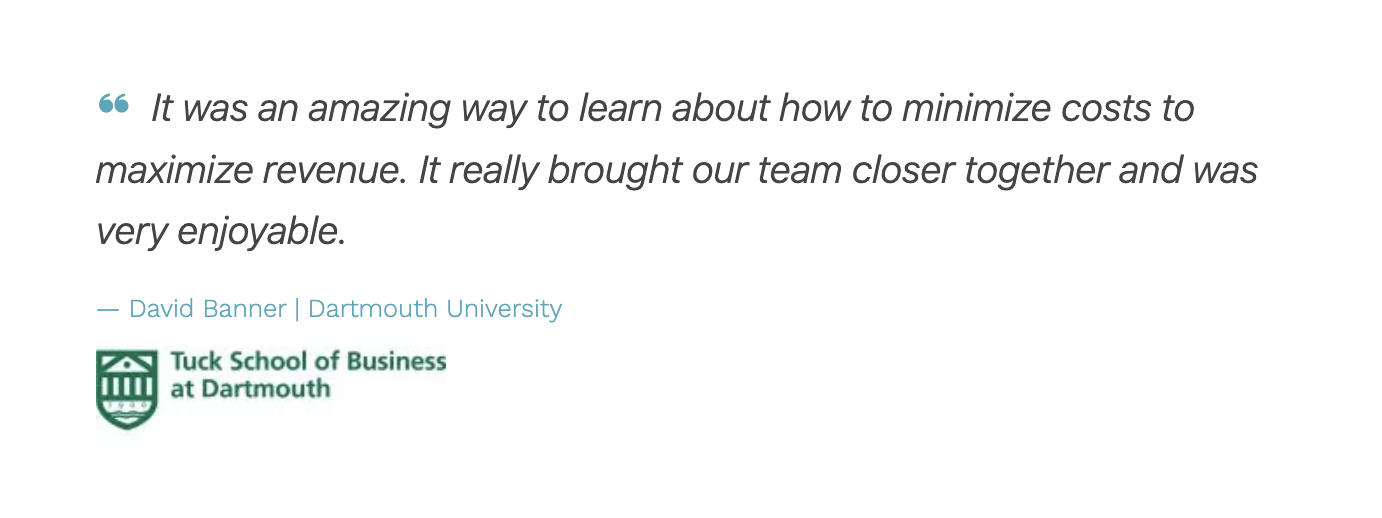Image resolution: width=1382 pixels, height=518 pixels.
Task: Click the "Tuck School of Business" logo text
Action: coord(308,362)
